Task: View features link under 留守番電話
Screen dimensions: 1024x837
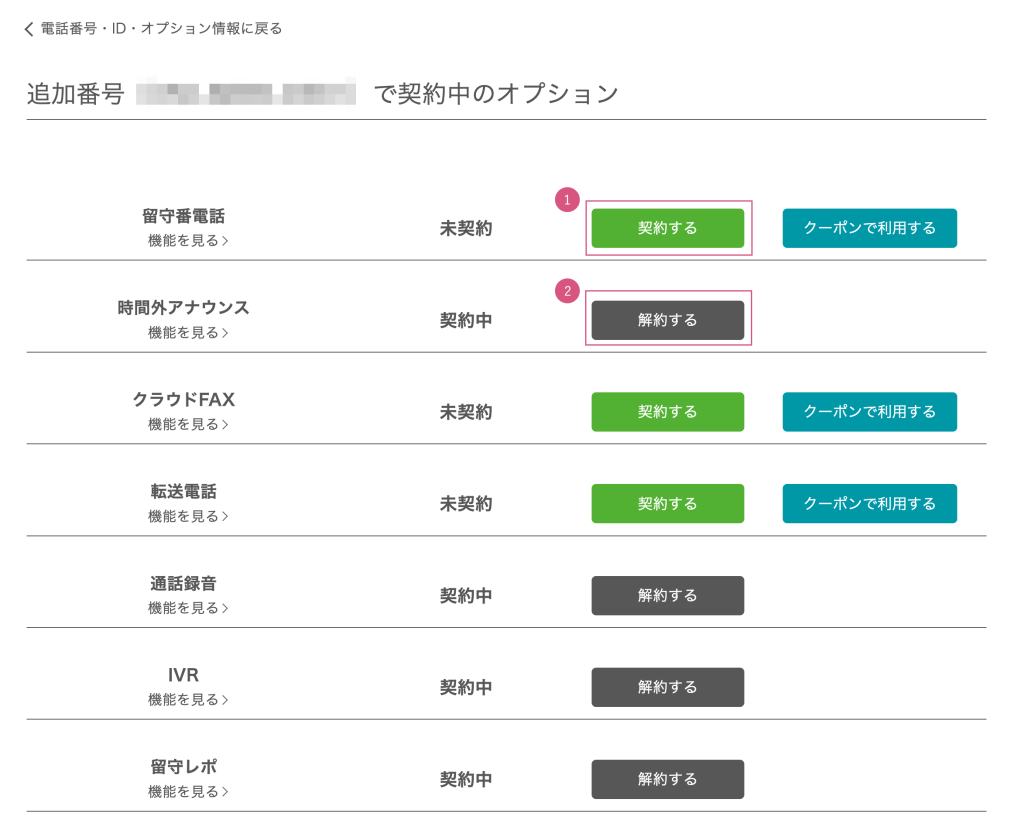Action: (188, 241)
